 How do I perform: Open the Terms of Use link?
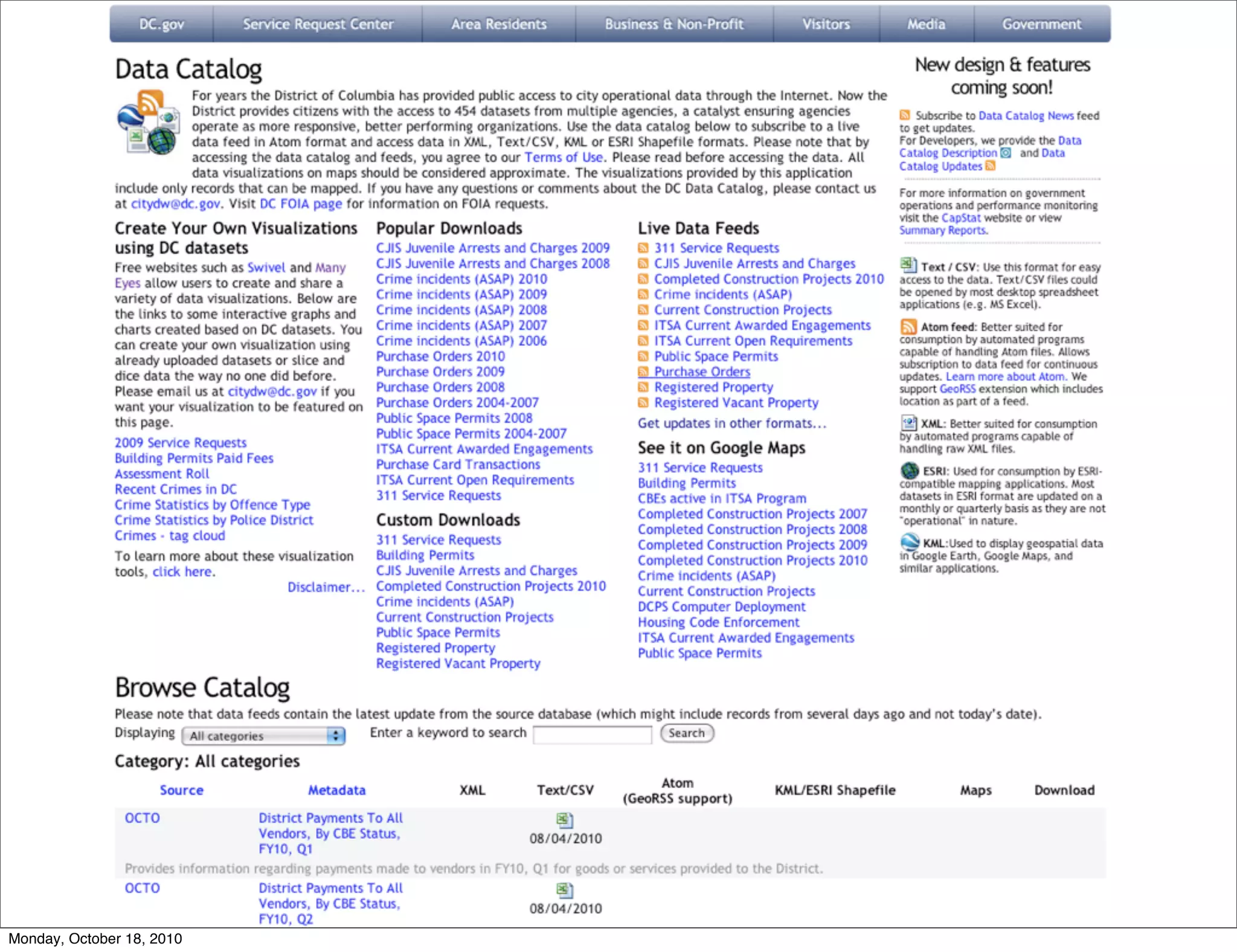[x=564, y=158]
